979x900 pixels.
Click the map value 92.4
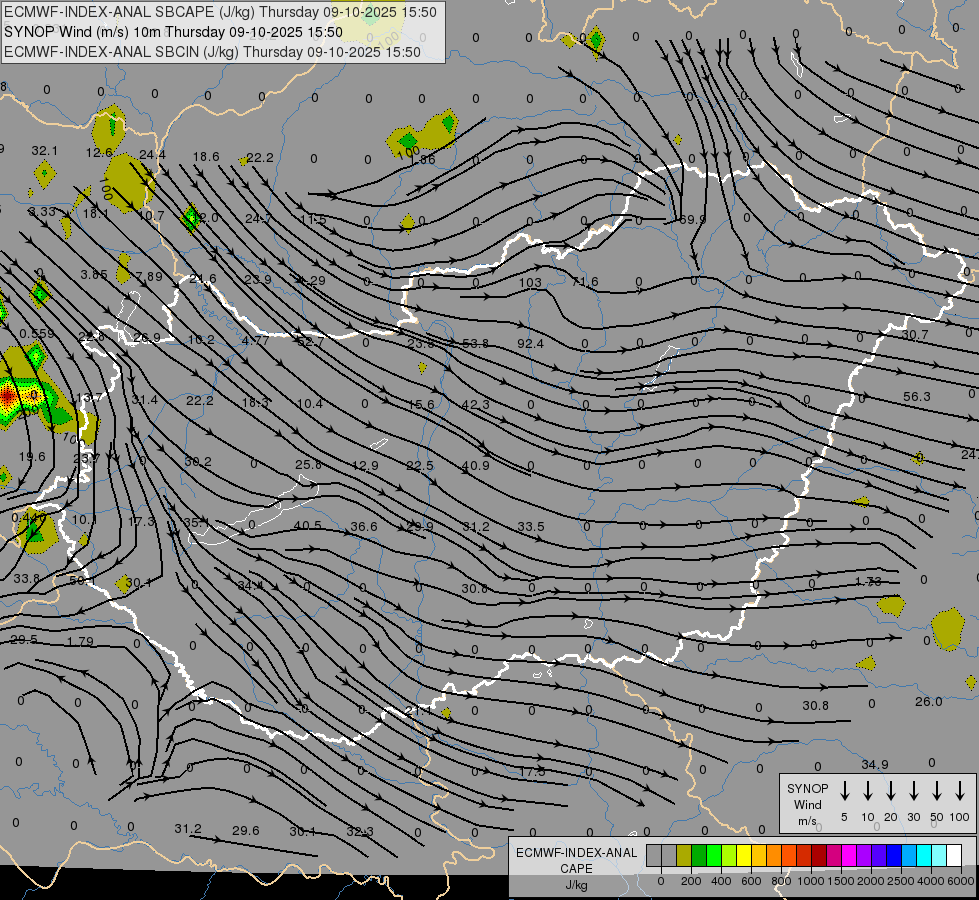coord(531,344)
